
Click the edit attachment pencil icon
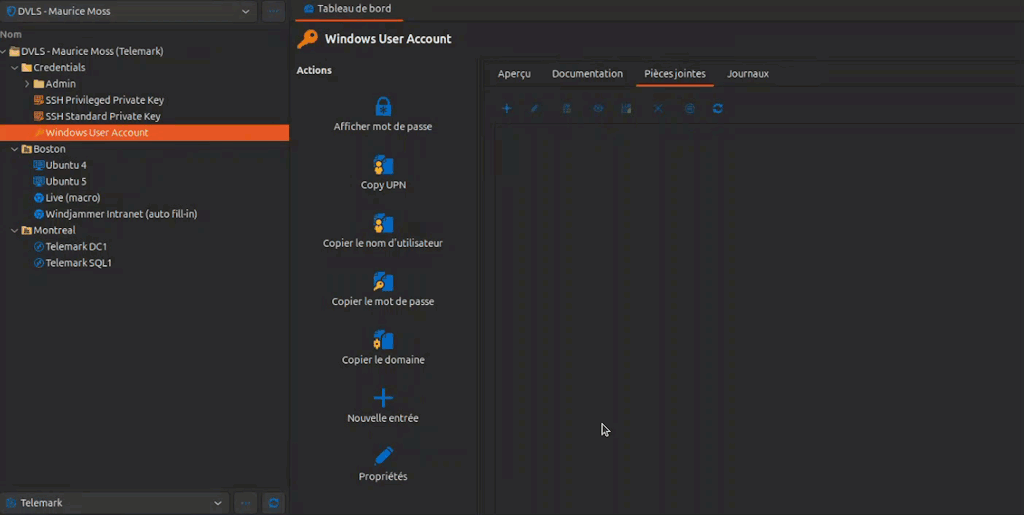534,108
